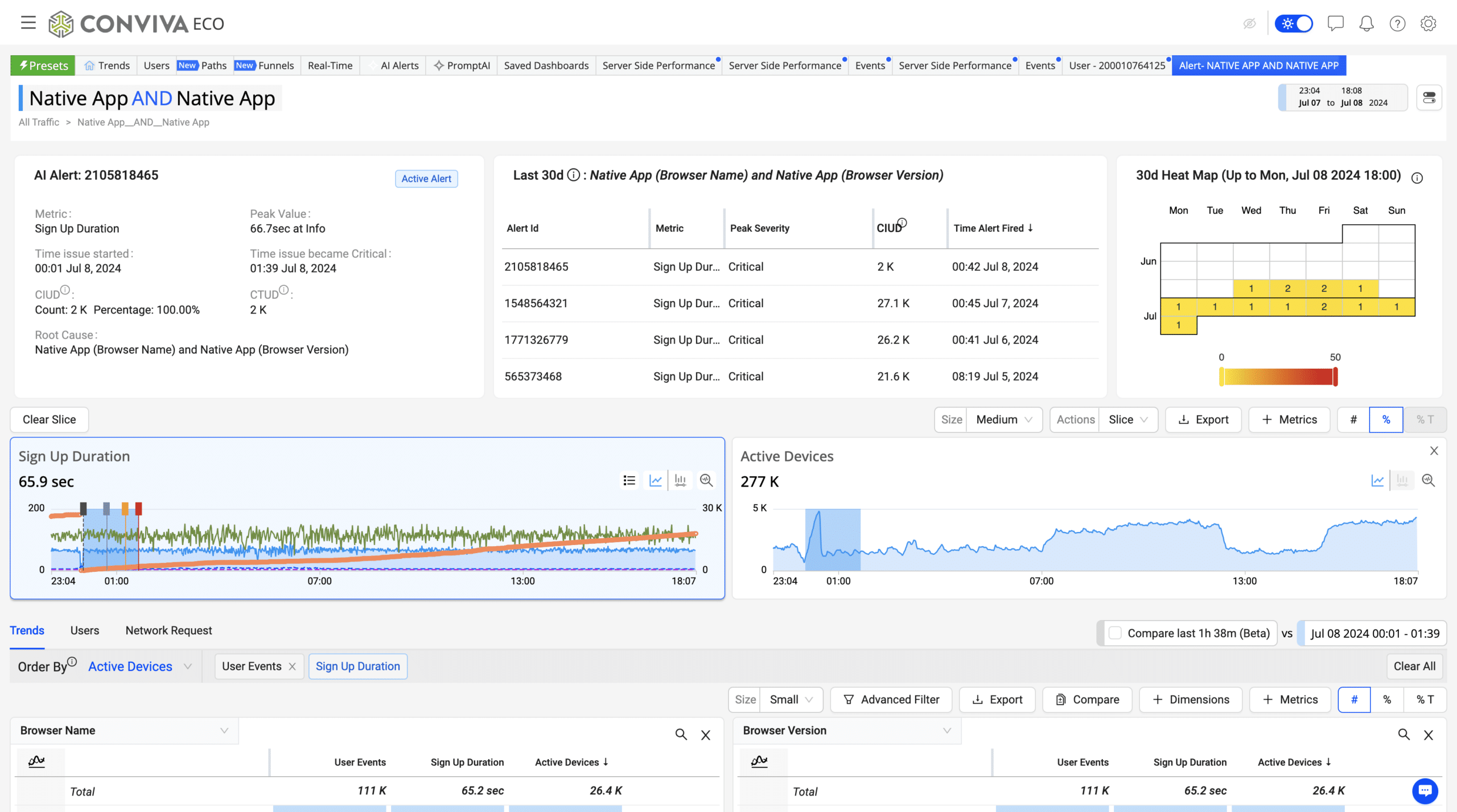
Task: Click the + Dimensions button
Action: pyautogui.click(x=1191, y=699)
